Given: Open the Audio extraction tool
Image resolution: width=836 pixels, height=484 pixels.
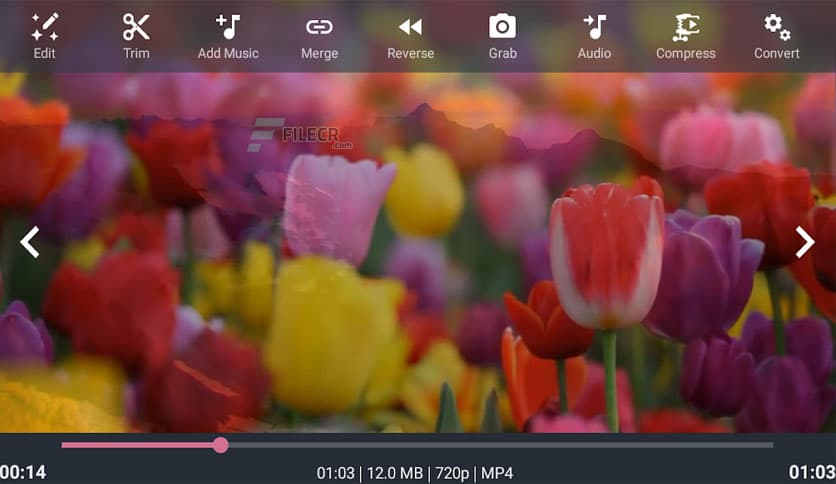Looking at the screenshot, I should pyautogui.click(x=594, y=36).
